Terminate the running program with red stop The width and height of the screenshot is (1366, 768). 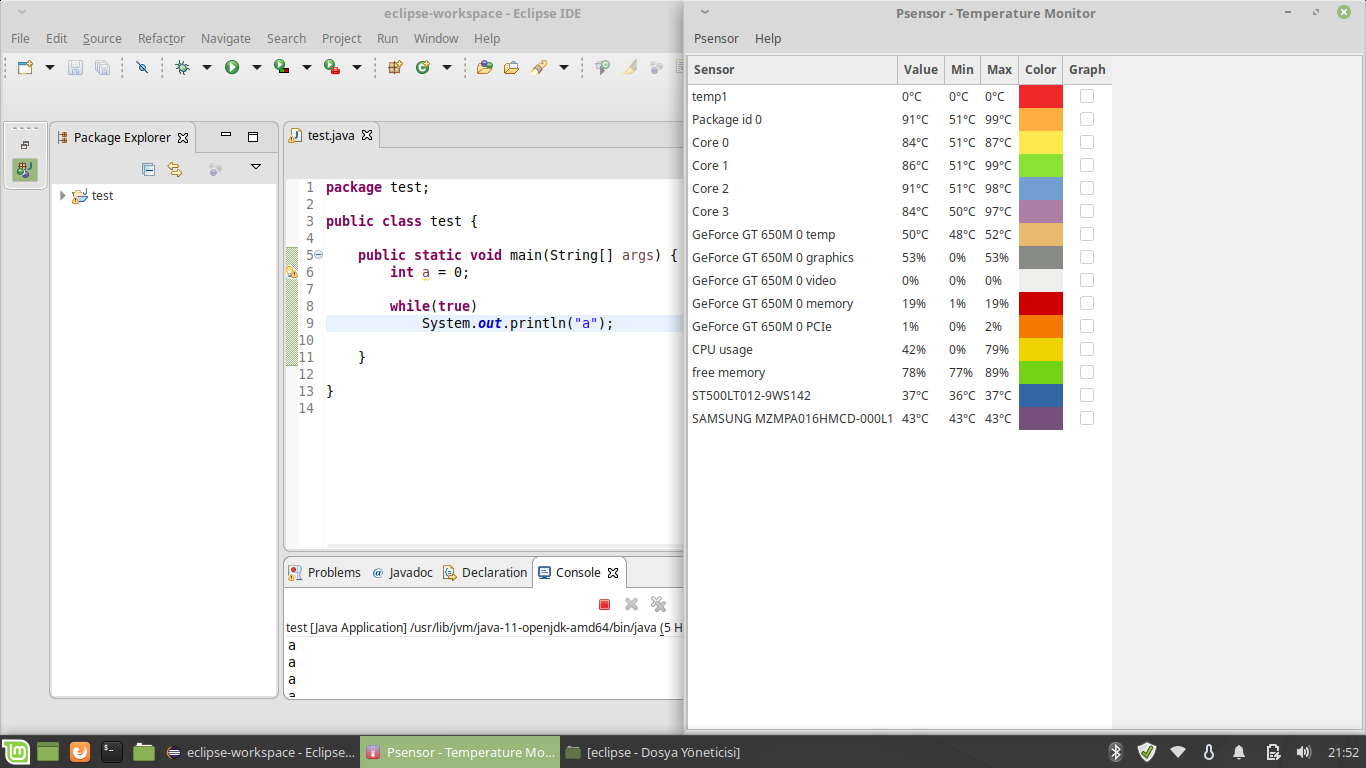(x=604, y=604)
